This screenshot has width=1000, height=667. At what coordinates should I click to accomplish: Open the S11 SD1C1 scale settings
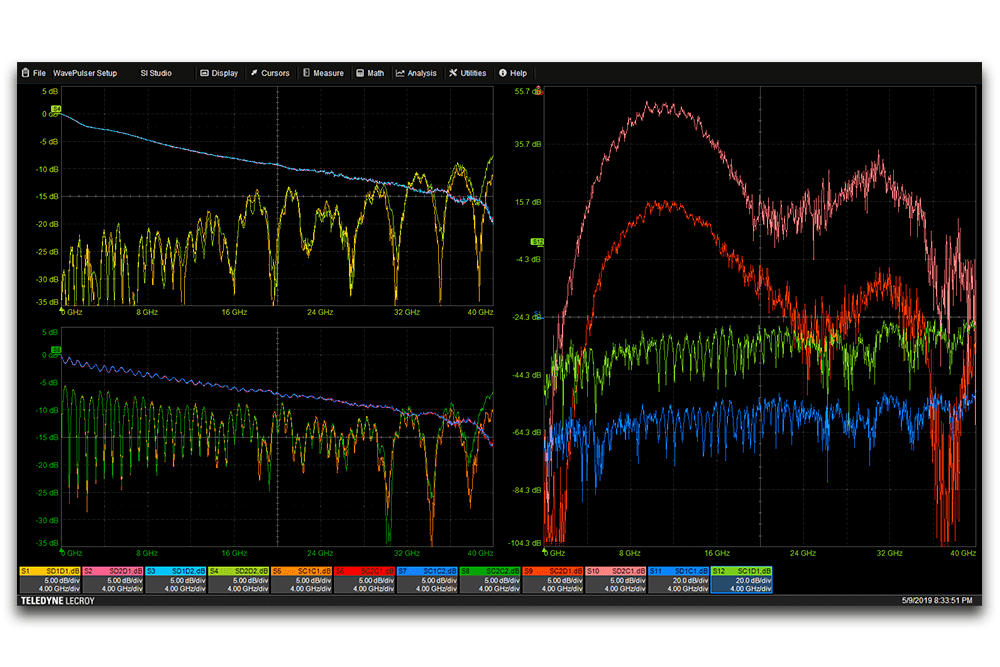tap(678, 584)
